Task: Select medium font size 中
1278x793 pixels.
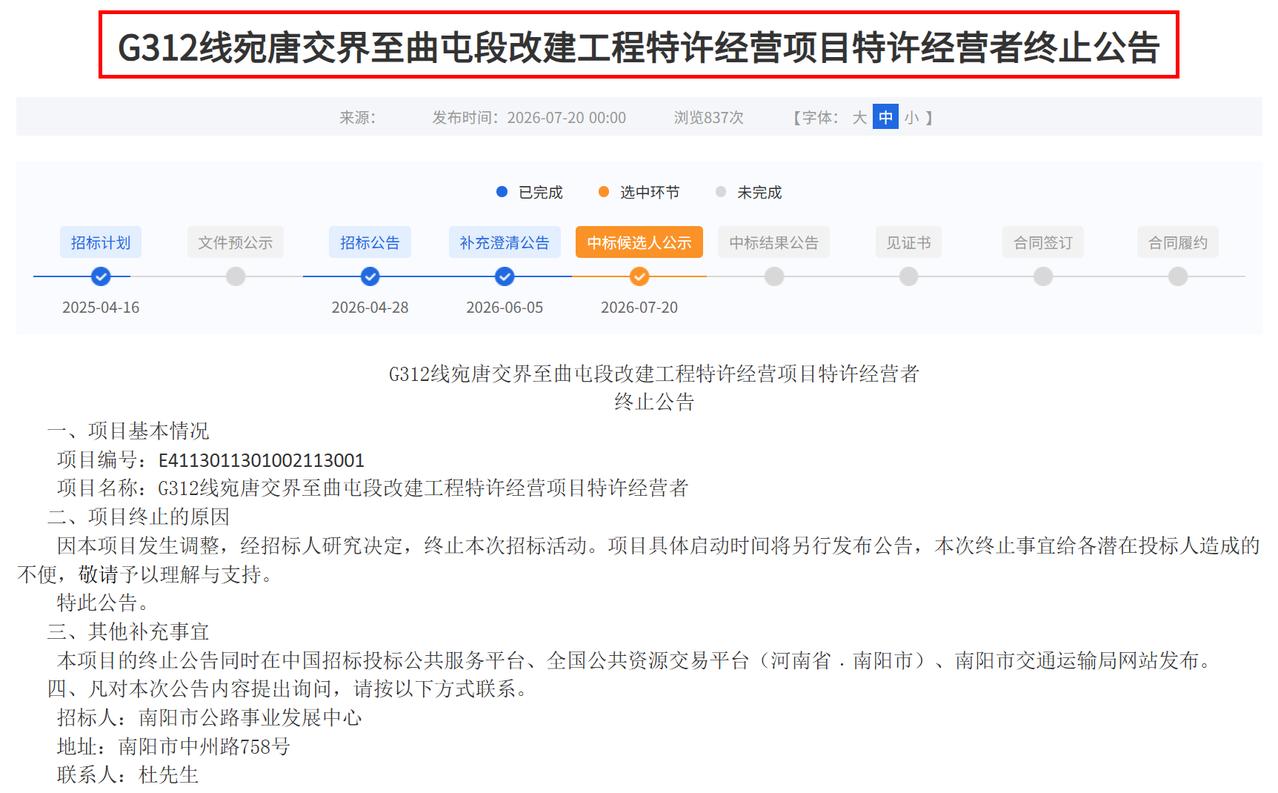Action: coord(885,117)
